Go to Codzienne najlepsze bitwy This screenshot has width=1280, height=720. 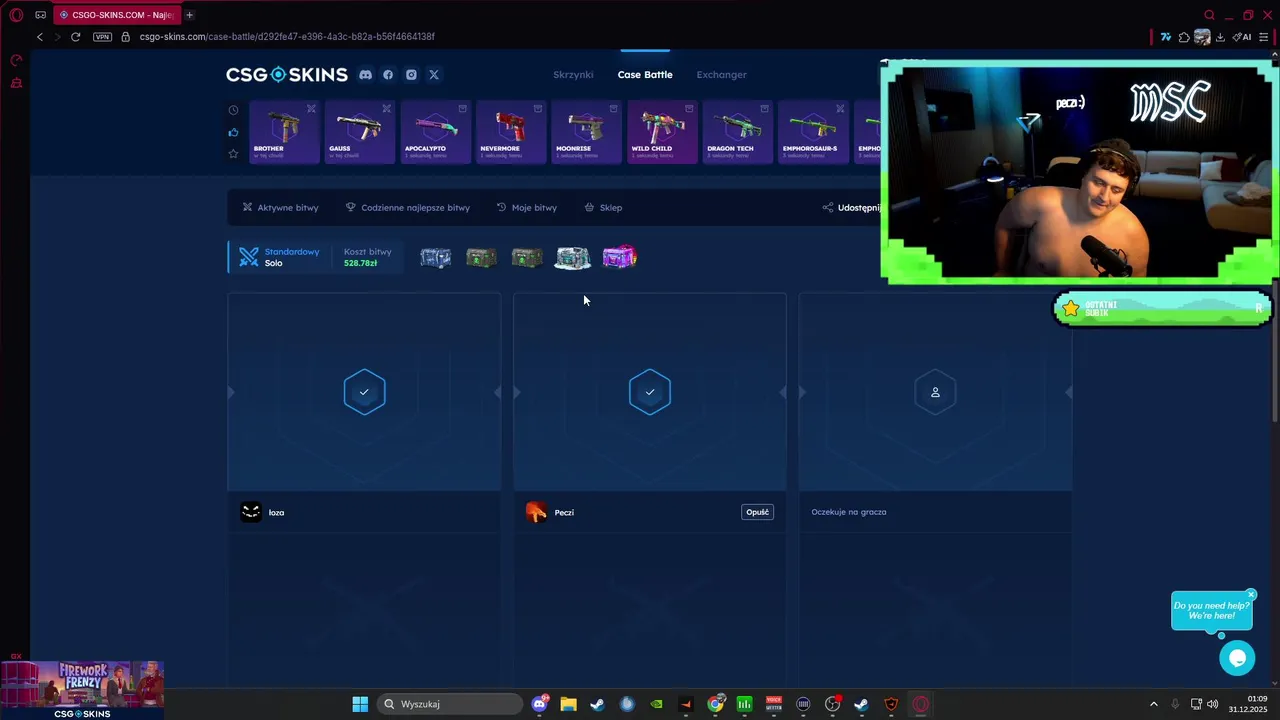pos(408,208)
